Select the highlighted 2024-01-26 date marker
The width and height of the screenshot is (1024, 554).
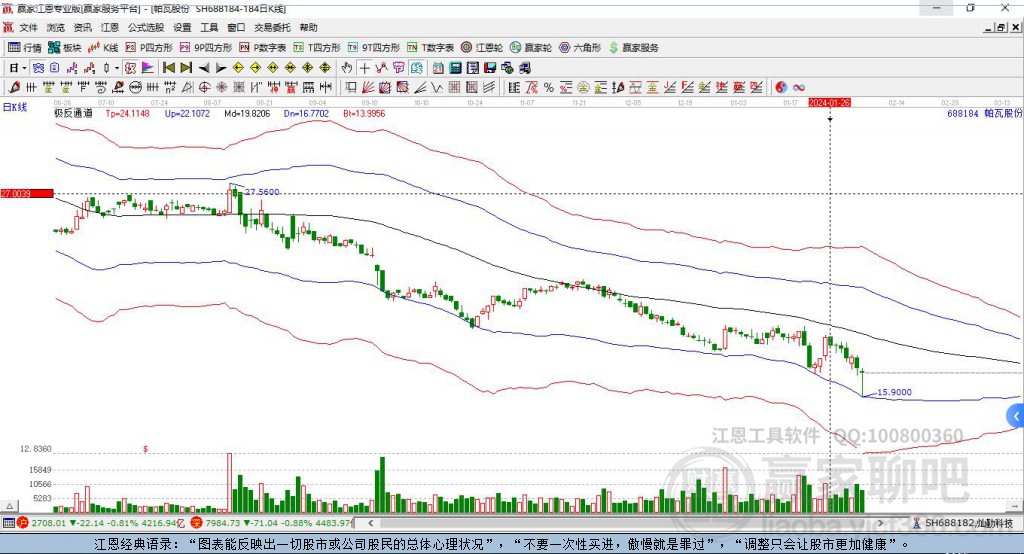point(829,103)
